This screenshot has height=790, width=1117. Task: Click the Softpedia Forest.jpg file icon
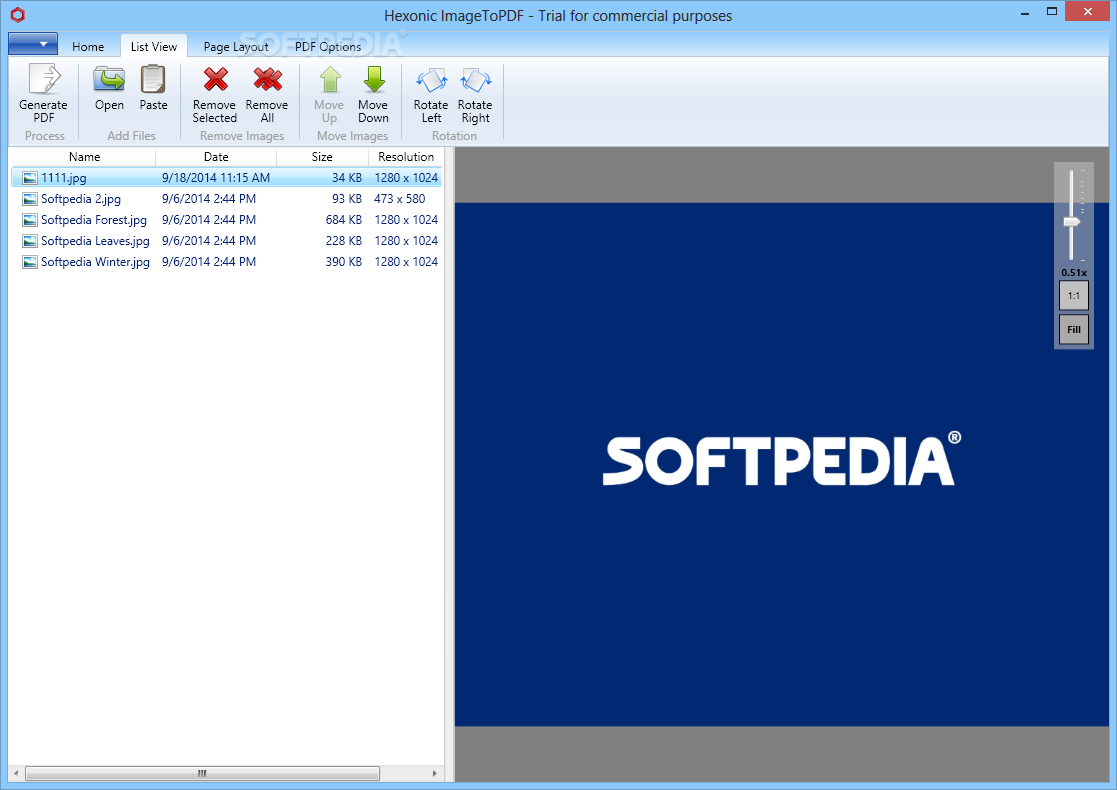(30, 220)
